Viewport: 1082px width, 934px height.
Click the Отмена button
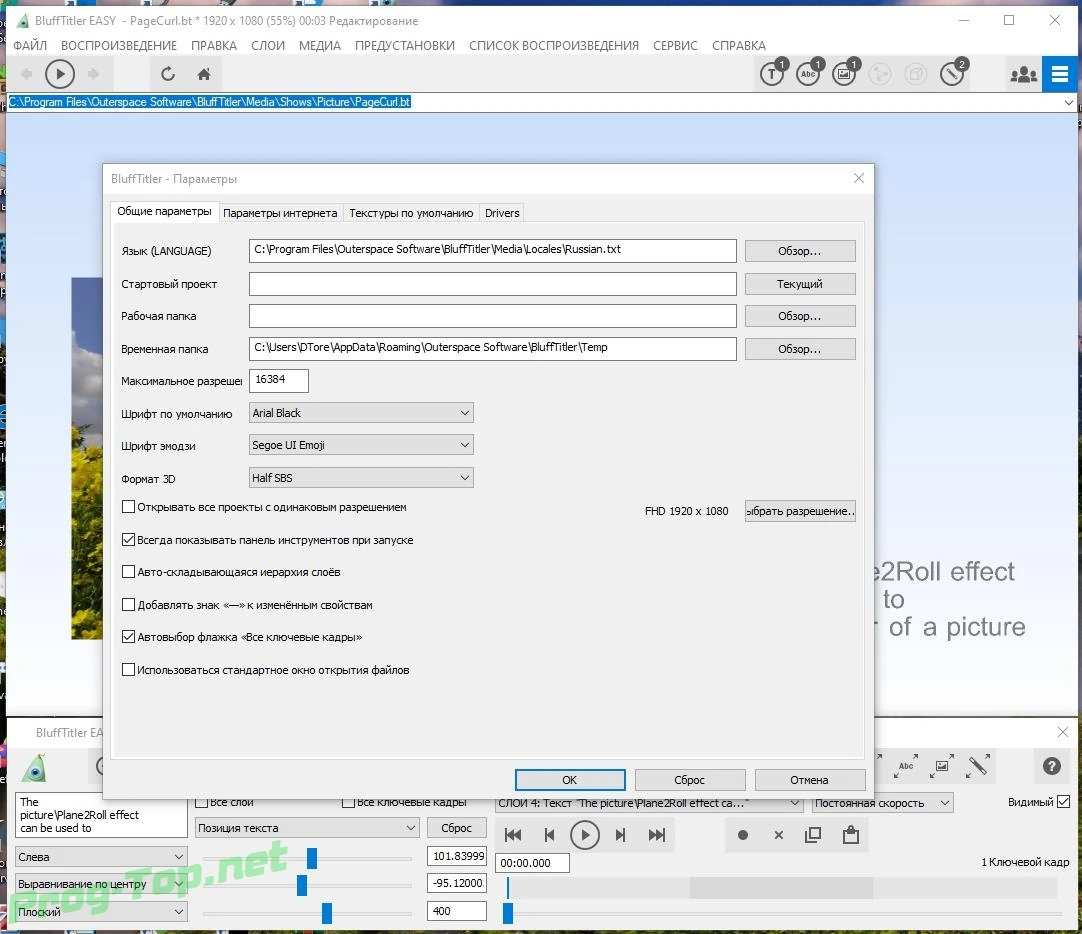809,780
